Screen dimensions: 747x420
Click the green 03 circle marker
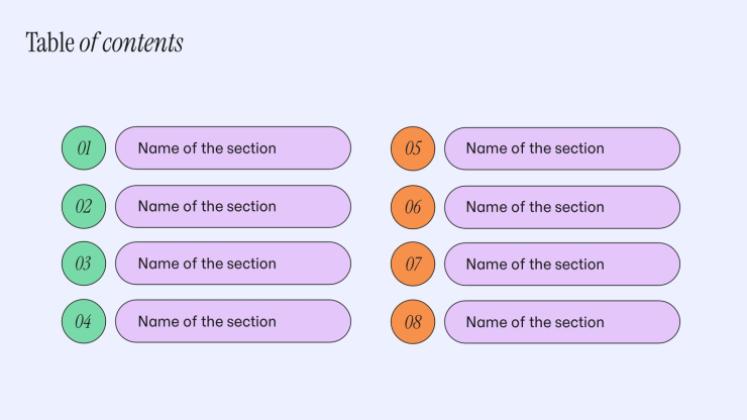tap(84, 264)
